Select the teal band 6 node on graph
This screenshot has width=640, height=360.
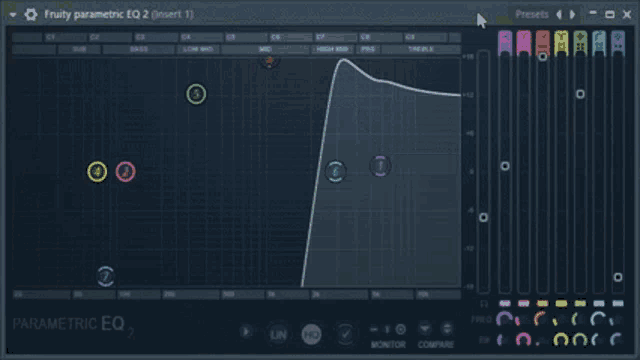tap(336, 171)
